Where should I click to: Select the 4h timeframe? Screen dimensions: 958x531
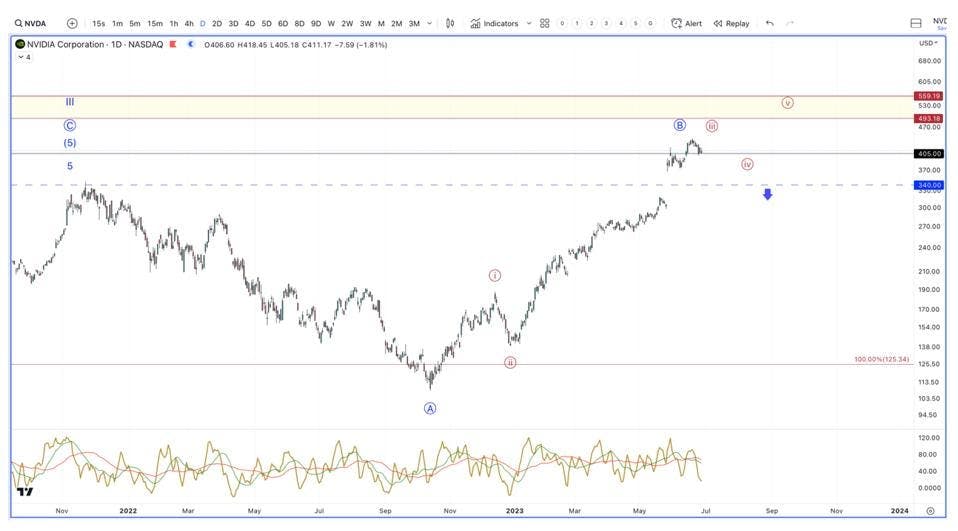189,23
